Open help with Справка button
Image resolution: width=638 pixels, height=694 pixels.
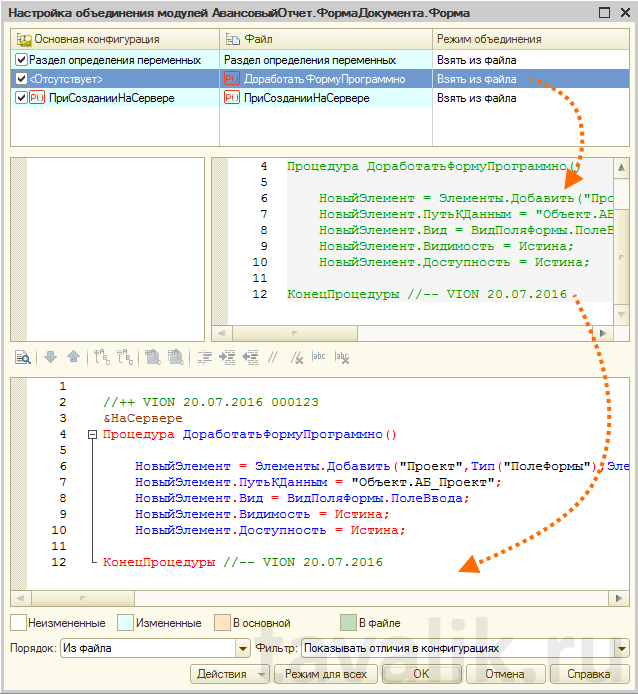(589, 674)
